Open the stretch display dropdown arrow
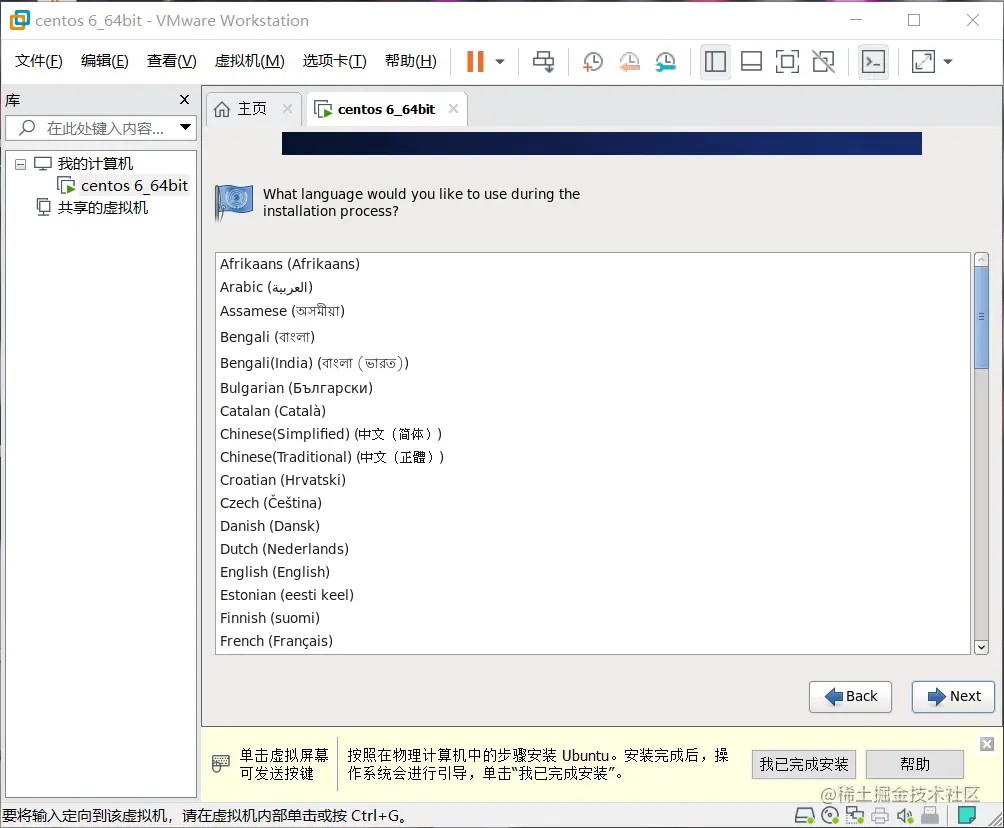 pos(948,62)
